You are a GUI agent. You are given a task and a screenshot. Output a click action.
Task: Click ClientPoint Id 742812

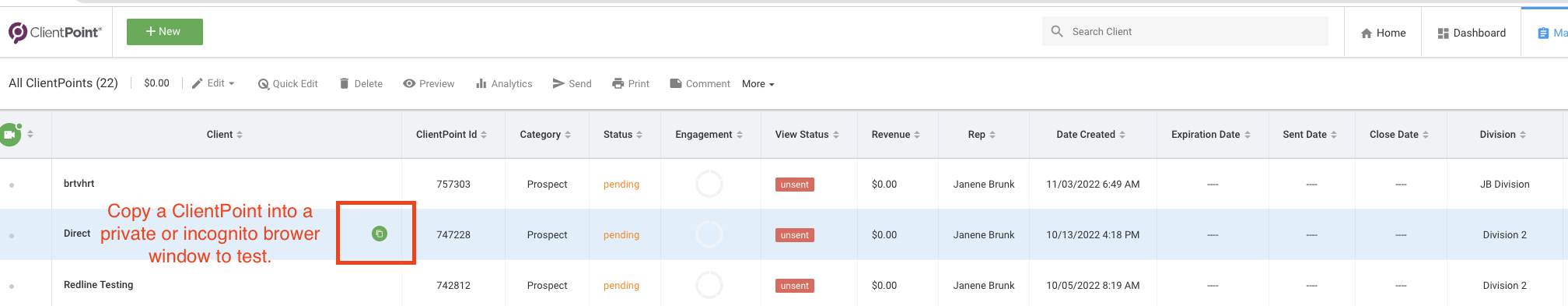click(453, 286)
